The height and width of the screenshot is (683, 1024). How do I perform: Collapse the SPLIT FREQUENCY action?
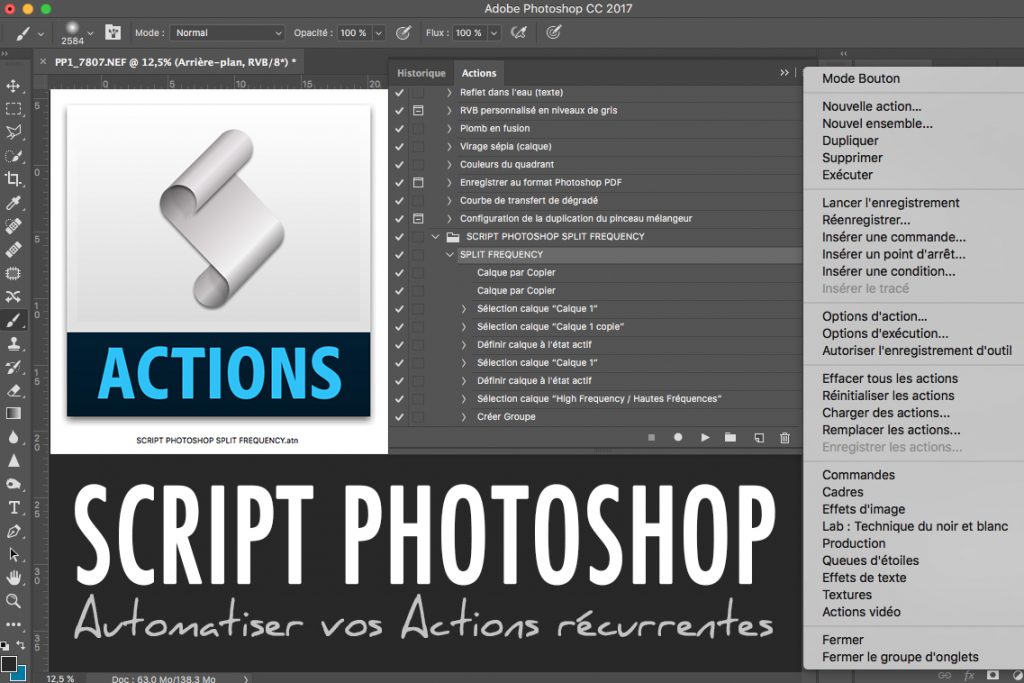coord(449,255)
